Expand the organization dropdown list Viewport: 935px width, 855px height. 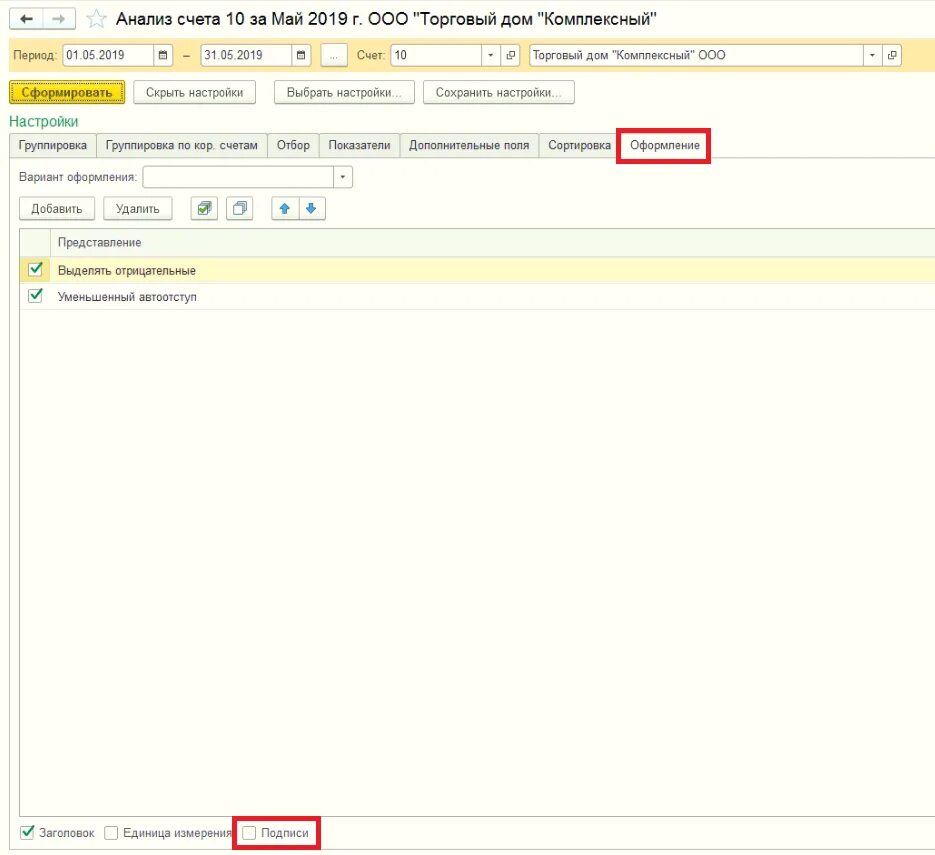[872, 55]
